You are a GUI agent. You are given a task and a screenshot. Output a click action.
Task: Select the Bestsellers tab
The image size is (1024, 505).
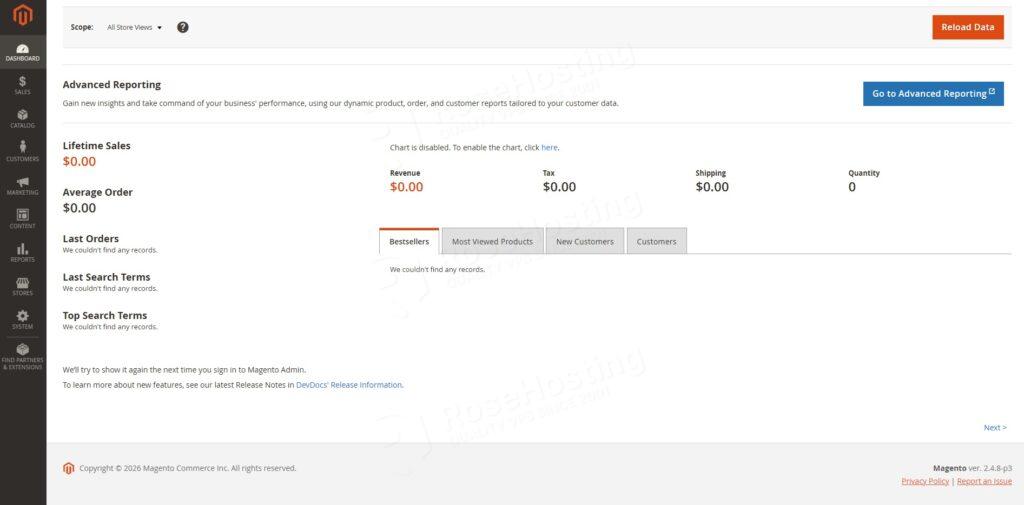pos(409,241)
